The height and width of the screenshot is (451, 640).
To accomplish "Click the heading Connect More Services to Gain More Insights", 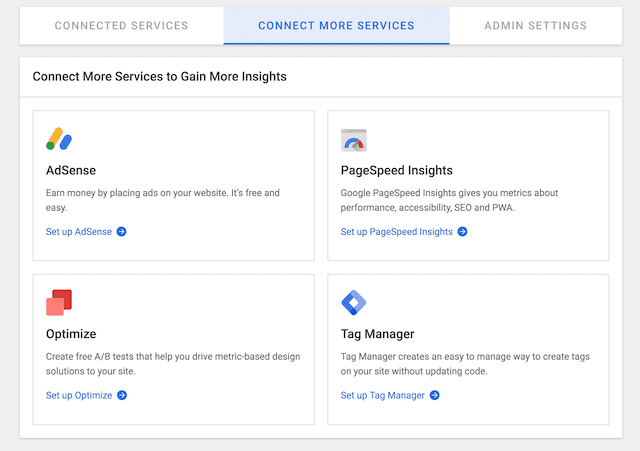I will click(x=160, y=76).
